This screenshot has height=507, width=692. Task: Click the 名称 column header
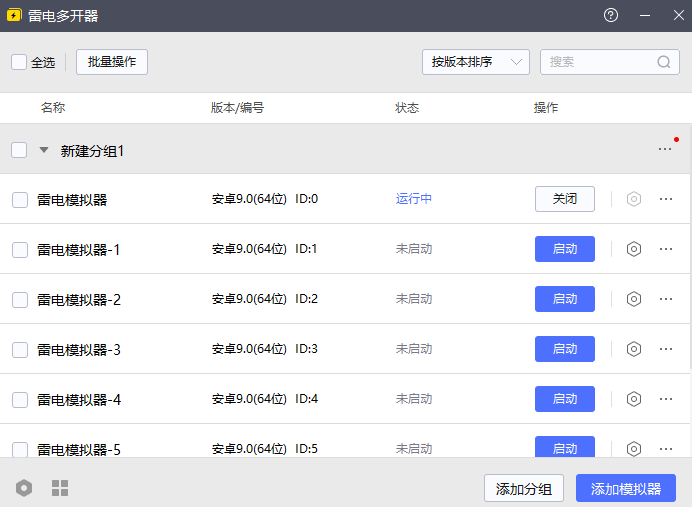(53, 108)
